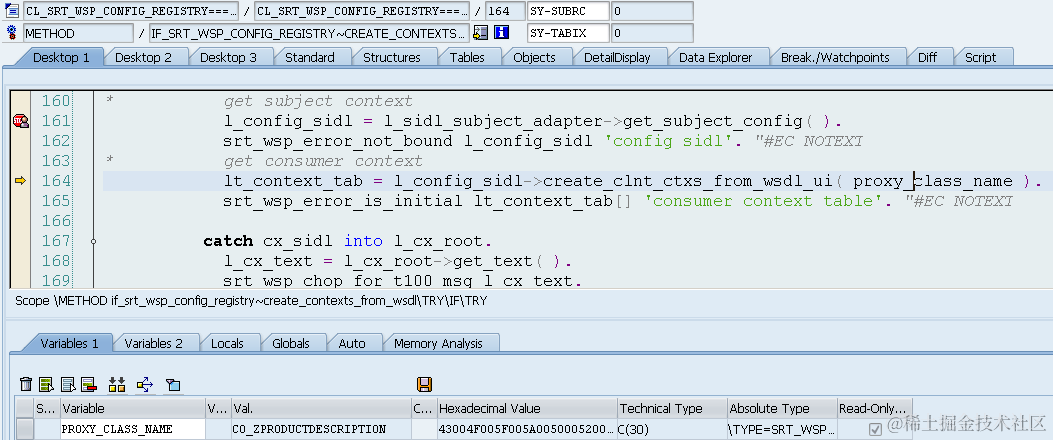Open the Objects tab

click(534, 57)
